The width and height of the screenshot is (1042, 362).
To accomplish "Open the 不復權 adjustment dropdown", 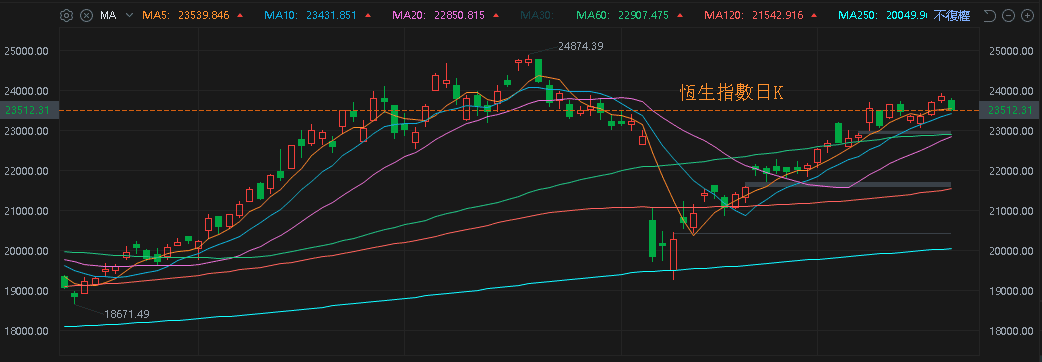I will pyautogui.click(x=952, y=15).
